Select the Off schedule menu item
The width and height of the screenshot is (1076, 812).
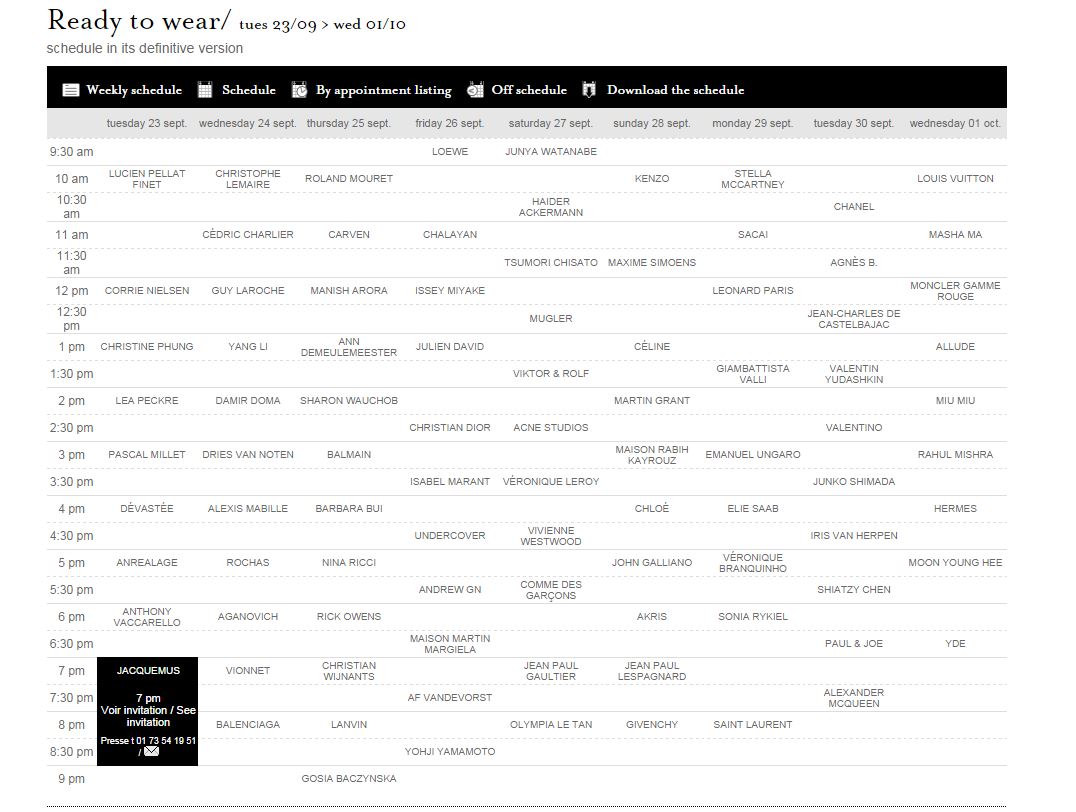tap(528, 90)
